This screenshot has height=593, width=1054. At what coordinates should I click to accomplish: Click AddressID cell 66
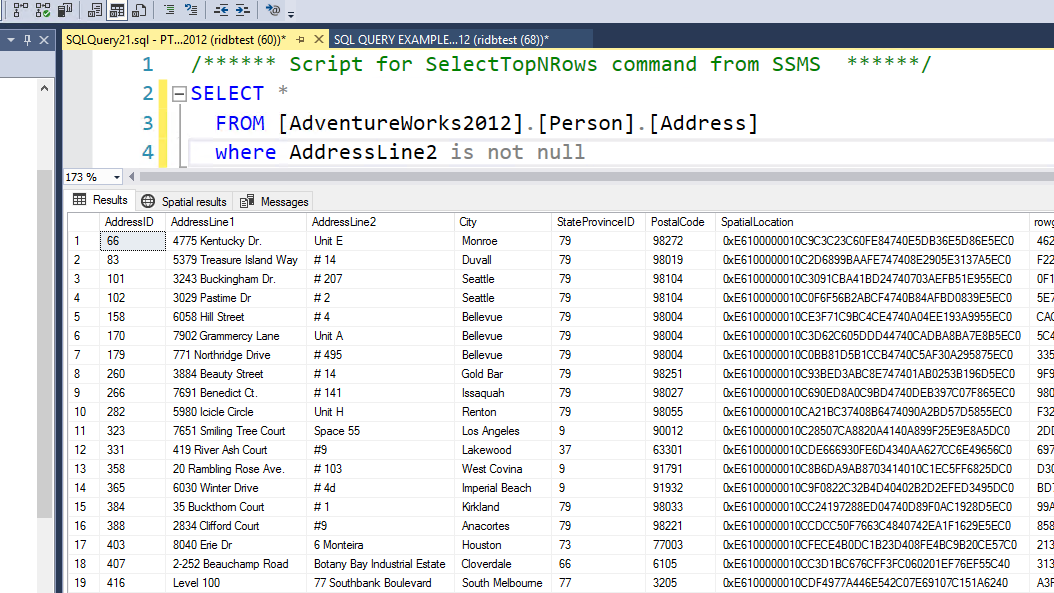pos(132,241)
